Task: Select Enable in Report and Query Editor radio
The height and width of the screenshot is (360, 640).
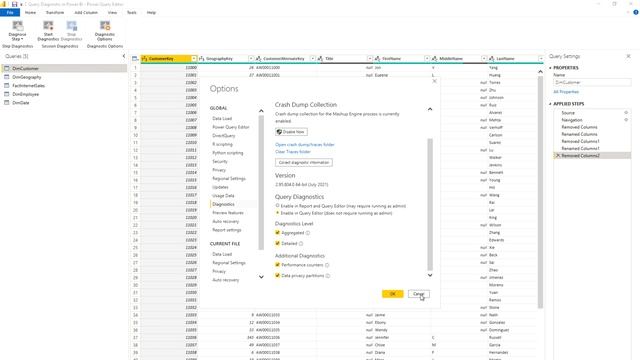Action: click(x=278, y=206)
